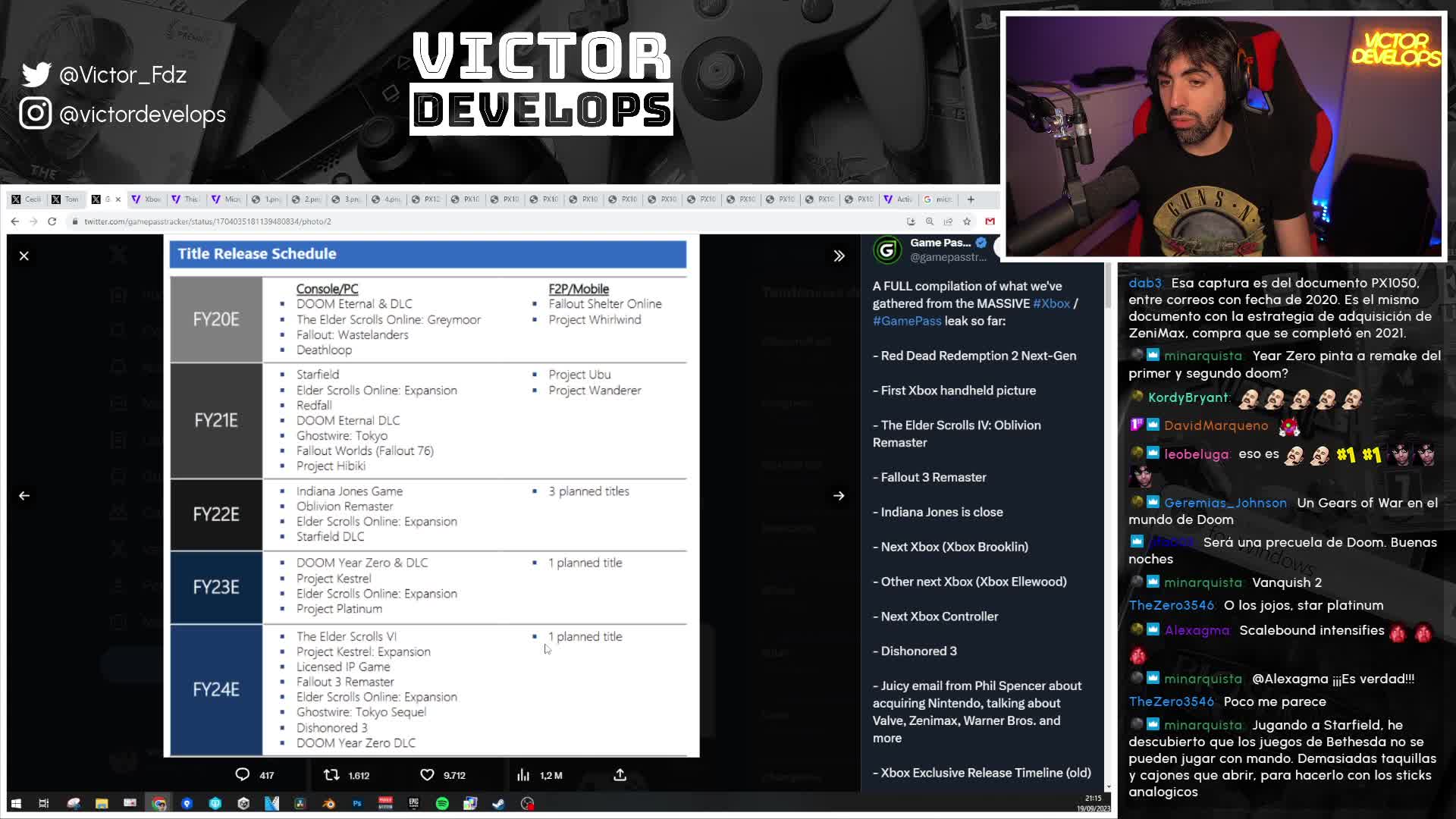The width and height of the screenshot is (1456, 819).
Task: Switch to the '2.png' tab
Action: [x=306, y=199]
